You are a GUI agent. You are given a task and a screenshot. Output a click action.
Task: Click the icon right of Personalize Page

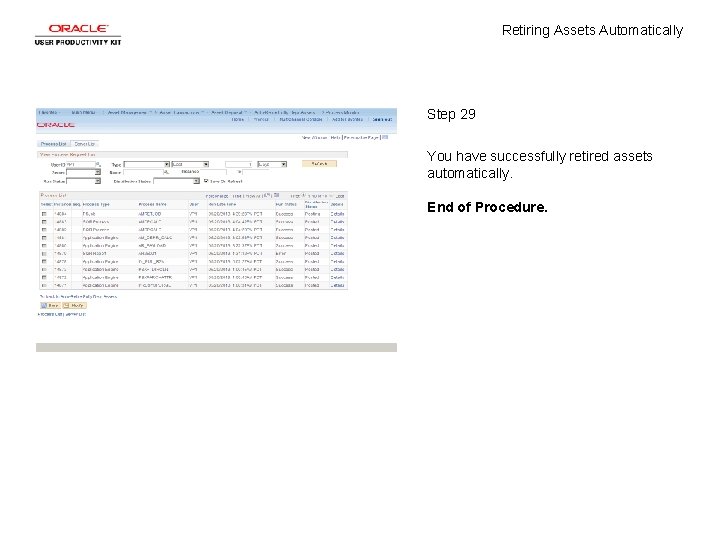coord(385,137)
